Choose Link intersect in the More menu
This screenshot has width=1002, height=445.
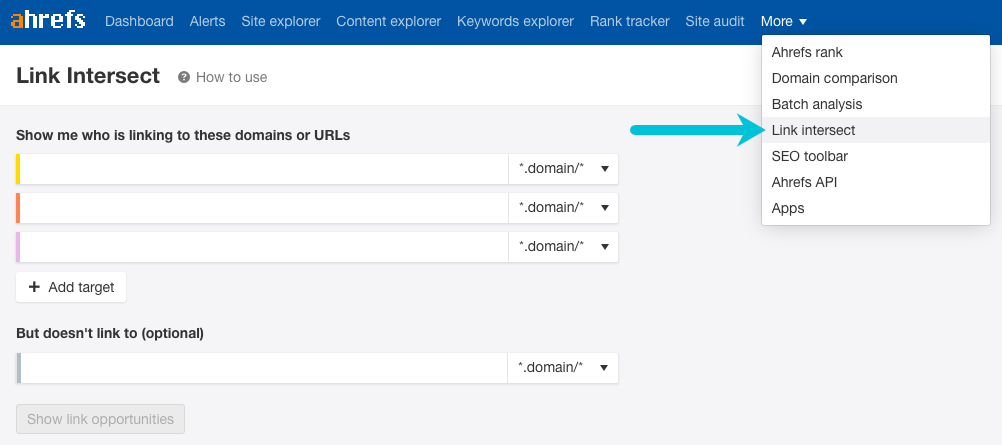[875, 130]
